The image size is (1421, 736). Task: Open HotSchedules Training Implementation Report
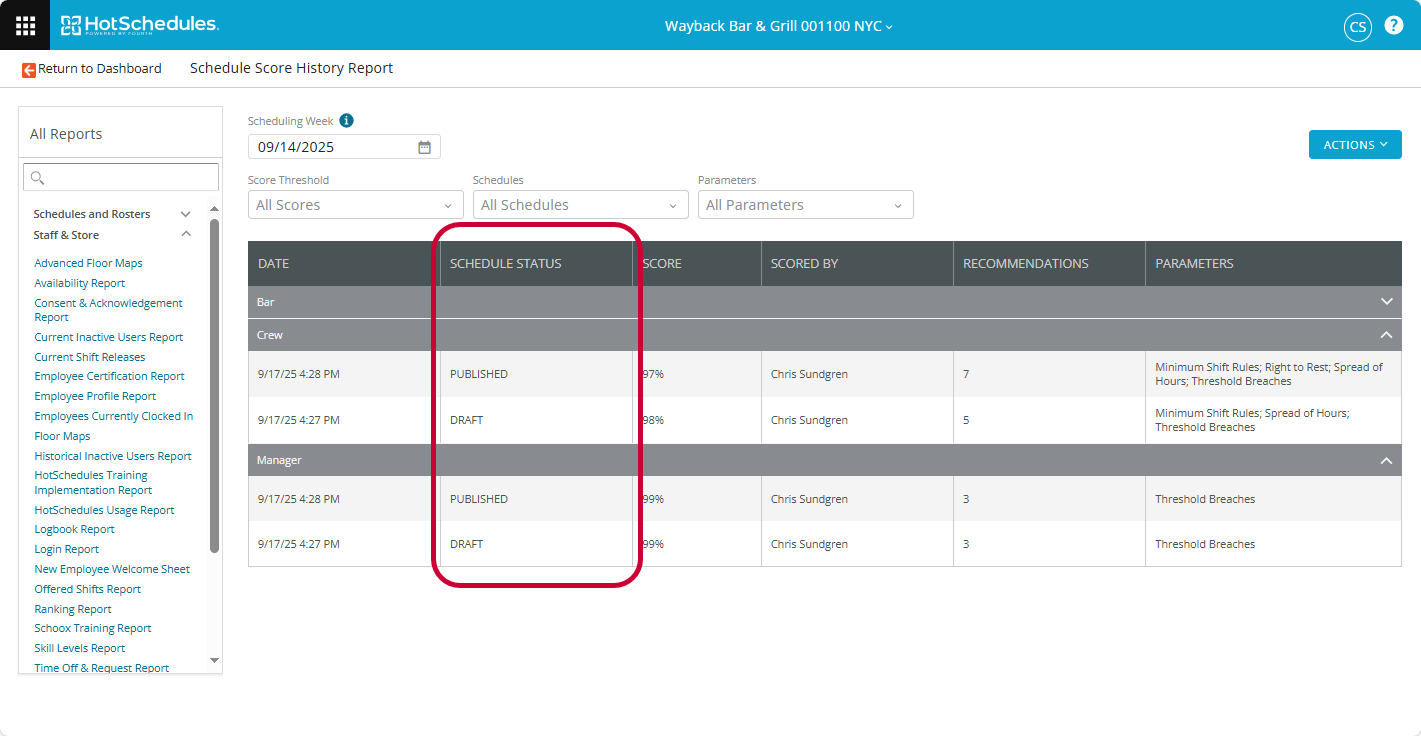point(93,483)
